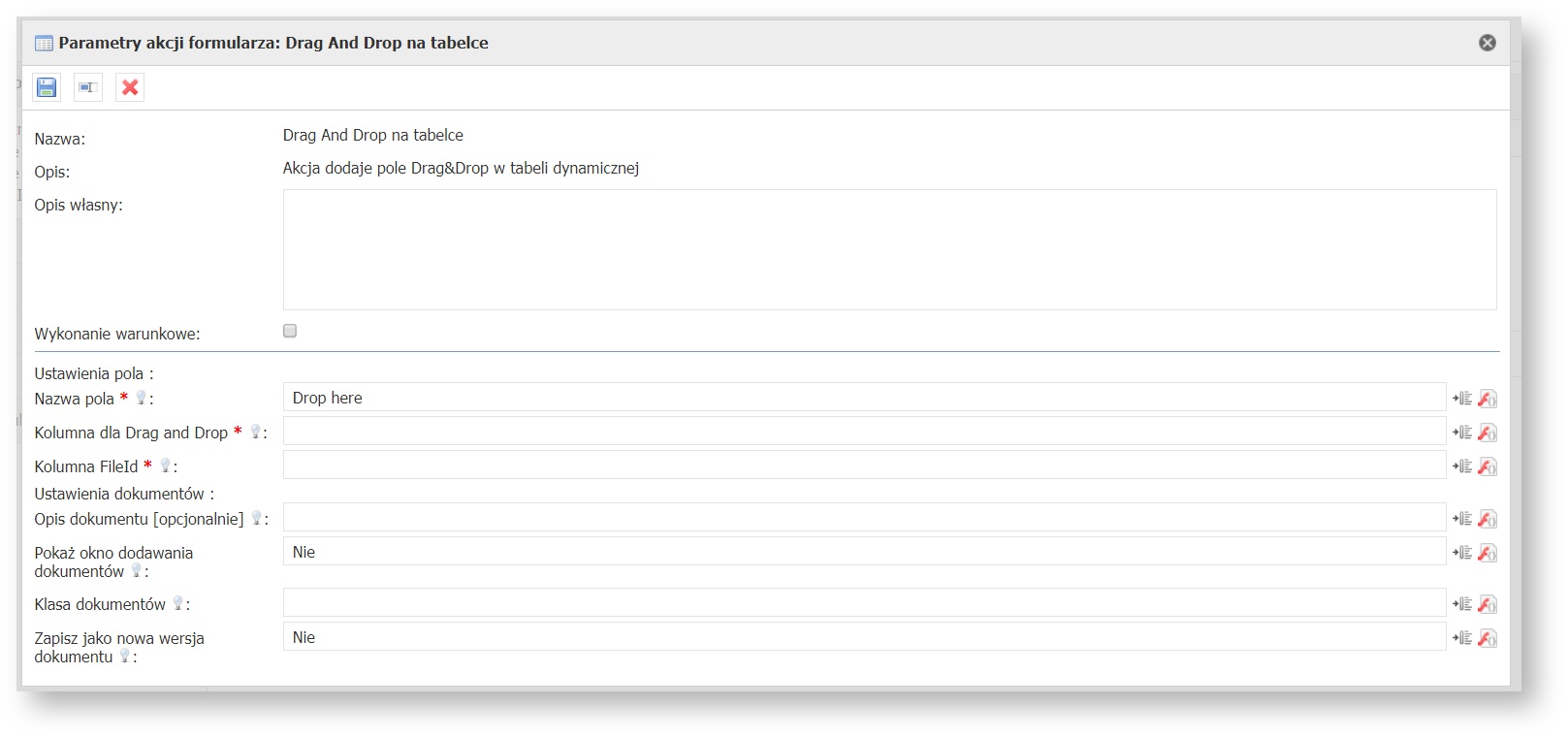Click the Pokaż okno dodawania dokumentów field
Image resolution: width=1568 pixels, height=738 pixels.
click(863, 552)
